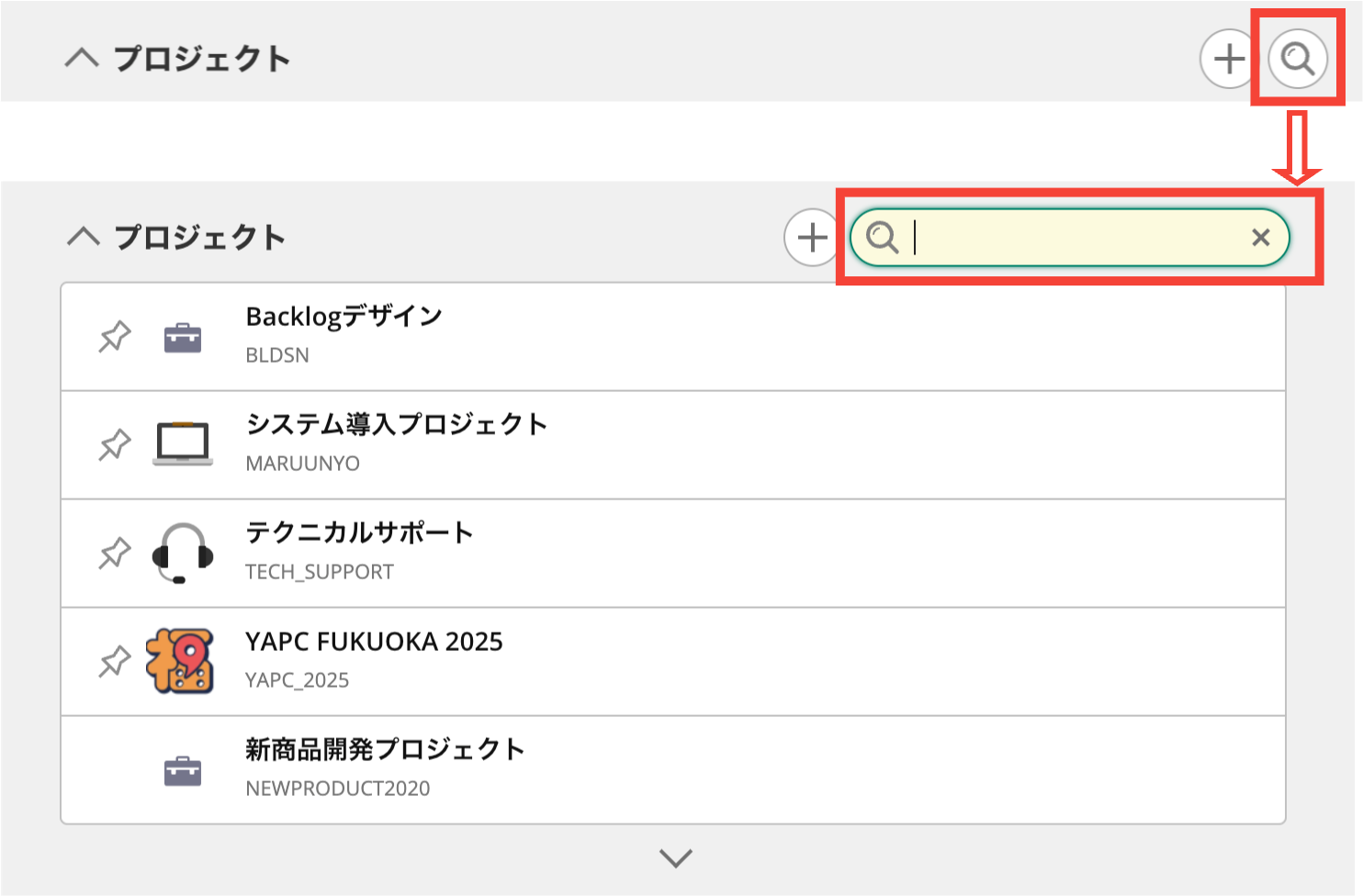Open the Backlogデザイン project link

[x=344, y=317]
